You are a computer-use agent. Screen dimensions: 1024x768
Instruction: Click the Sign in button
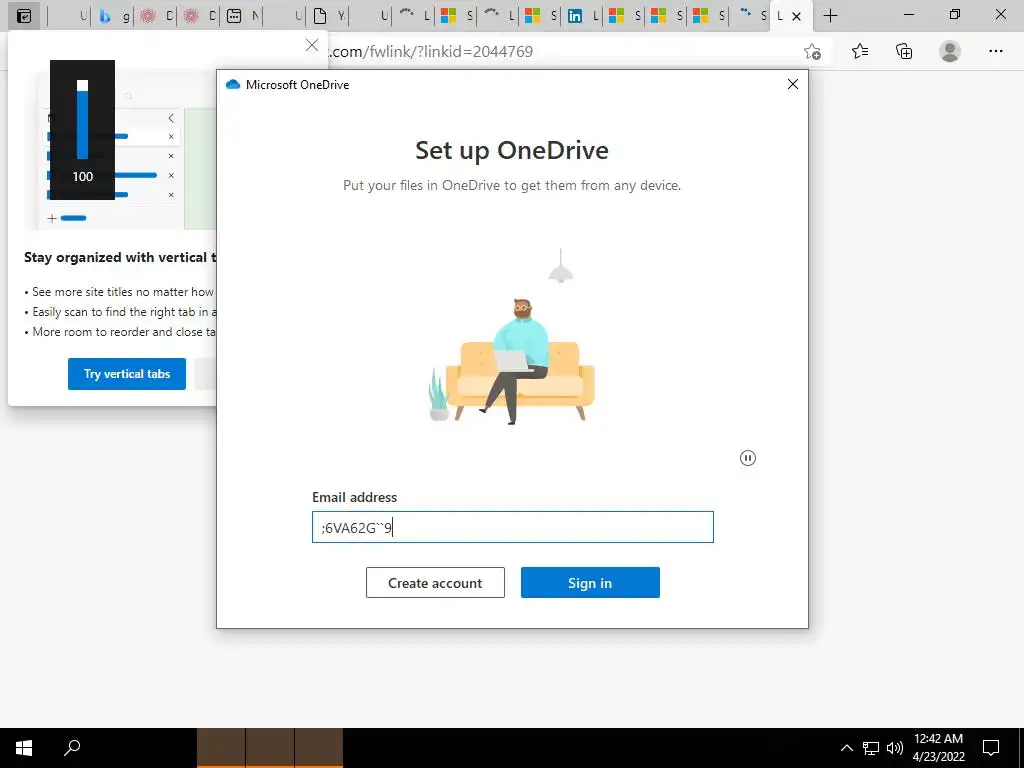[590, 583]
